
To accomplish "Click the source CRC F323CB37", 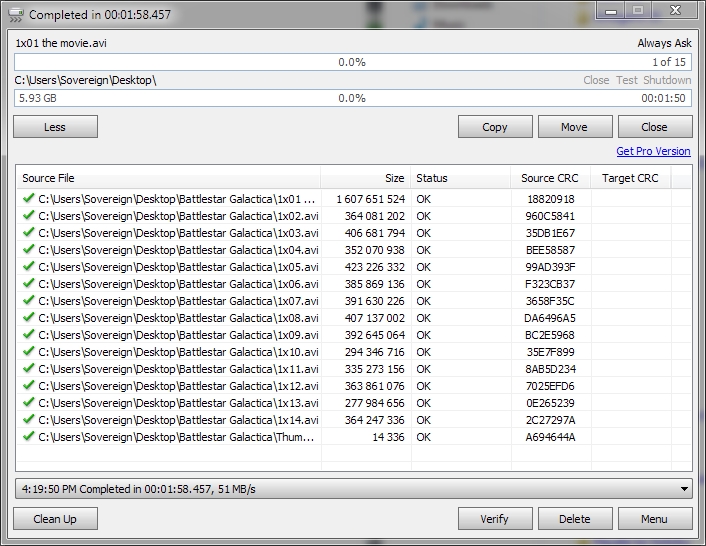I will 550,284.
